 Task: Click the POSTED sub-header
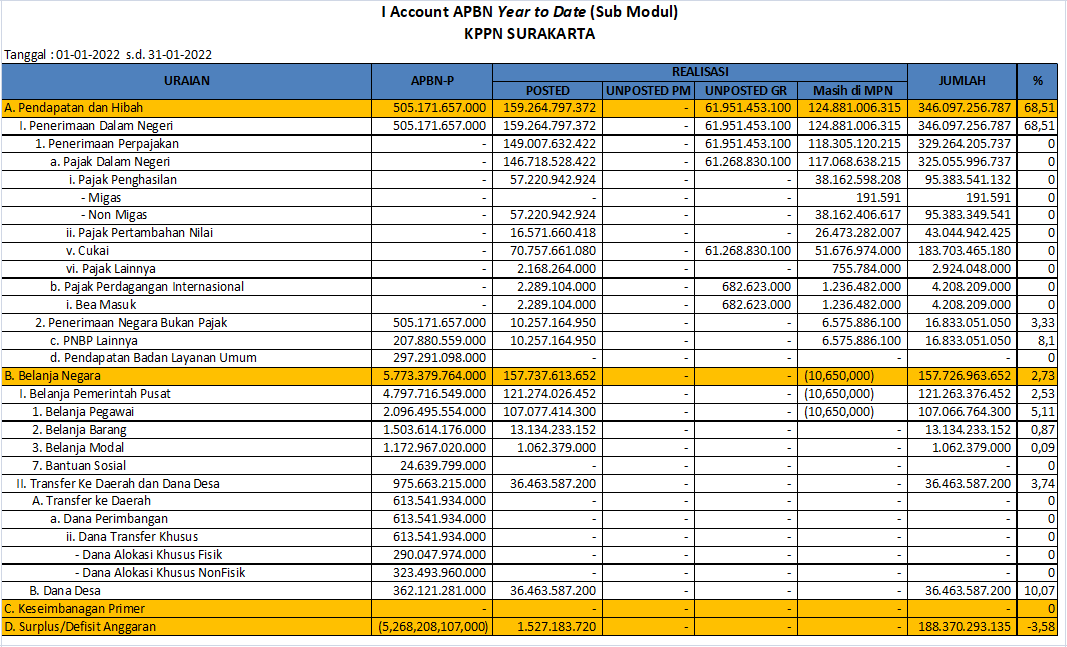(548, 90)
